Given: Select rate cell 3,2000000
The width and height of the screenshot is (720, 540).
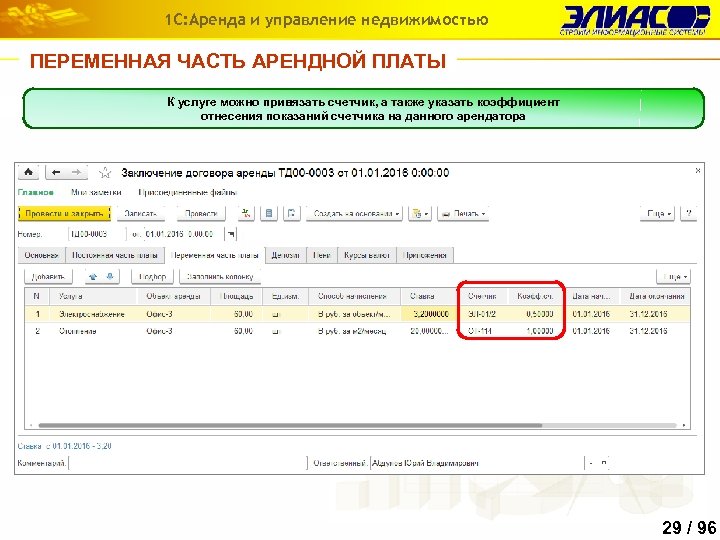Looking at the screenshot, I should point(429,314).
